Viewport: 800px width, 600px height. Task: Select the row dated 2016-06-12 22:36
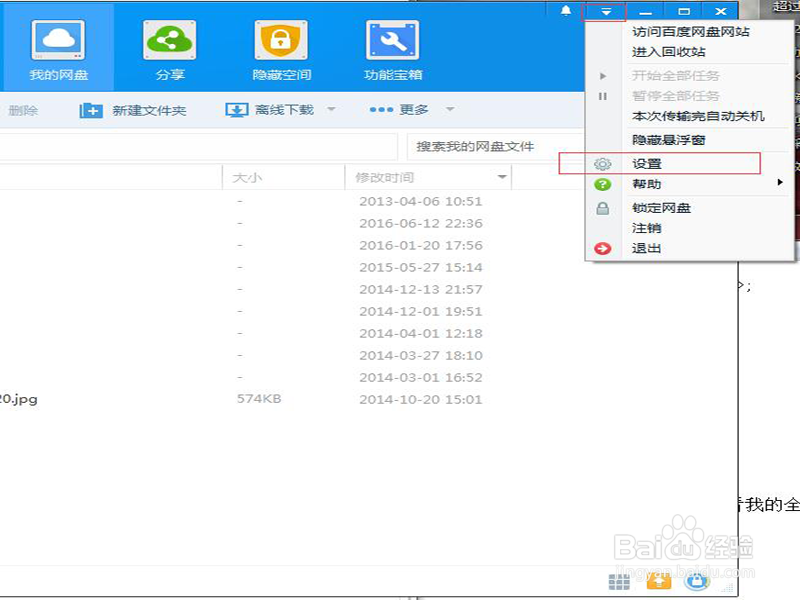[367, 223]
